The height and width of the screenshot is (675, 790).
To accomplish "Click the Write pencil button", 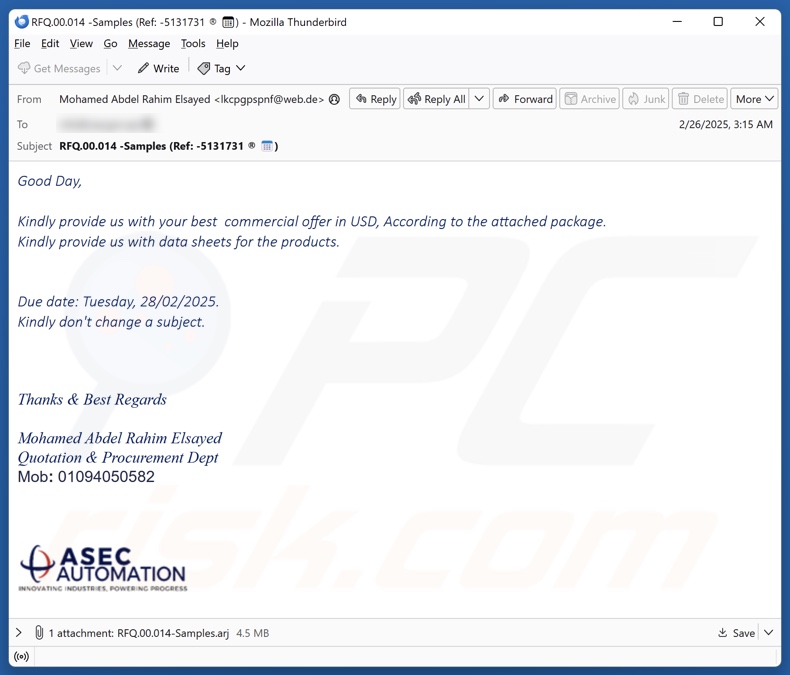I will [158, 68].
